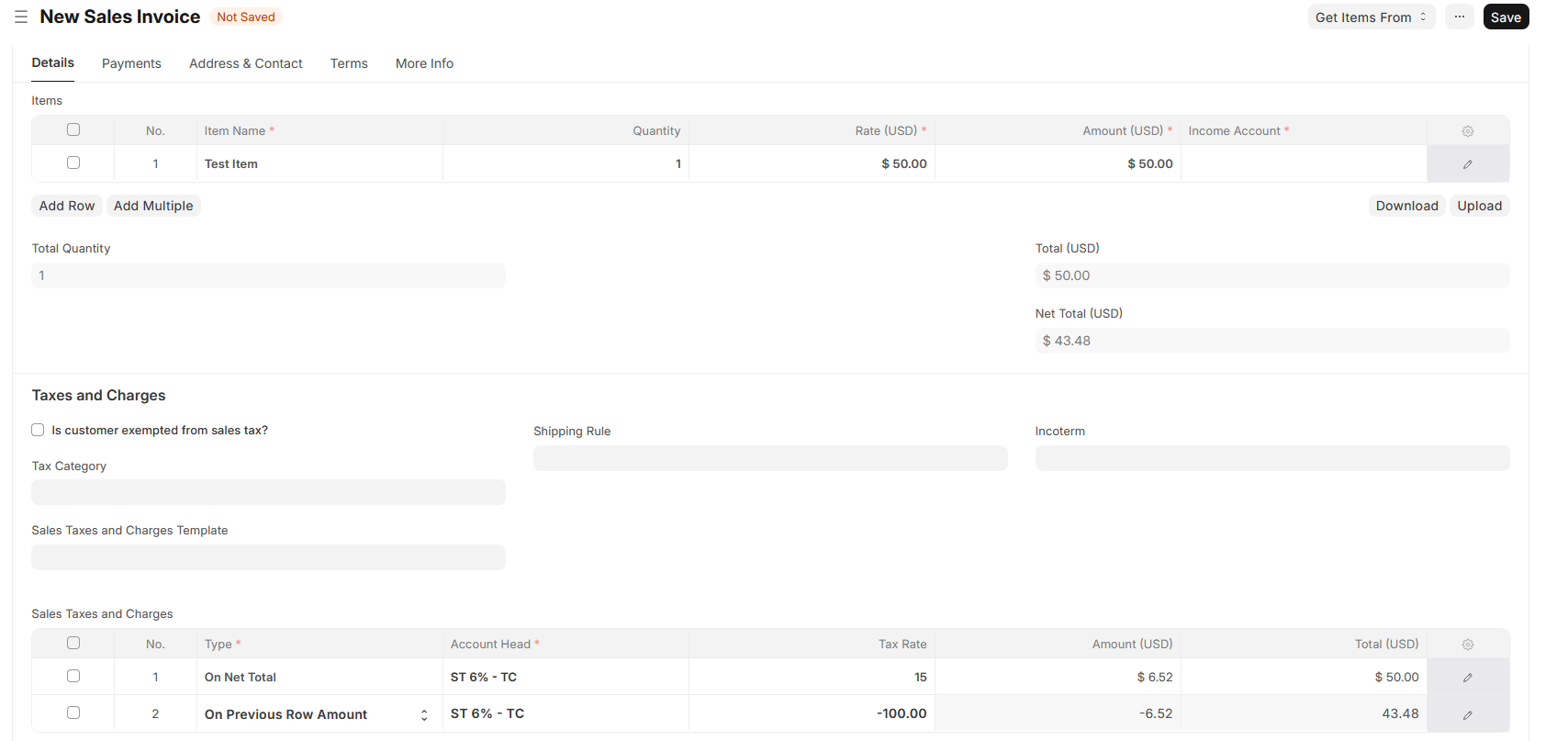The image size is (1568, 741).
Task: Select all rows in Sales Taxes table
Action: coord(73,643)
